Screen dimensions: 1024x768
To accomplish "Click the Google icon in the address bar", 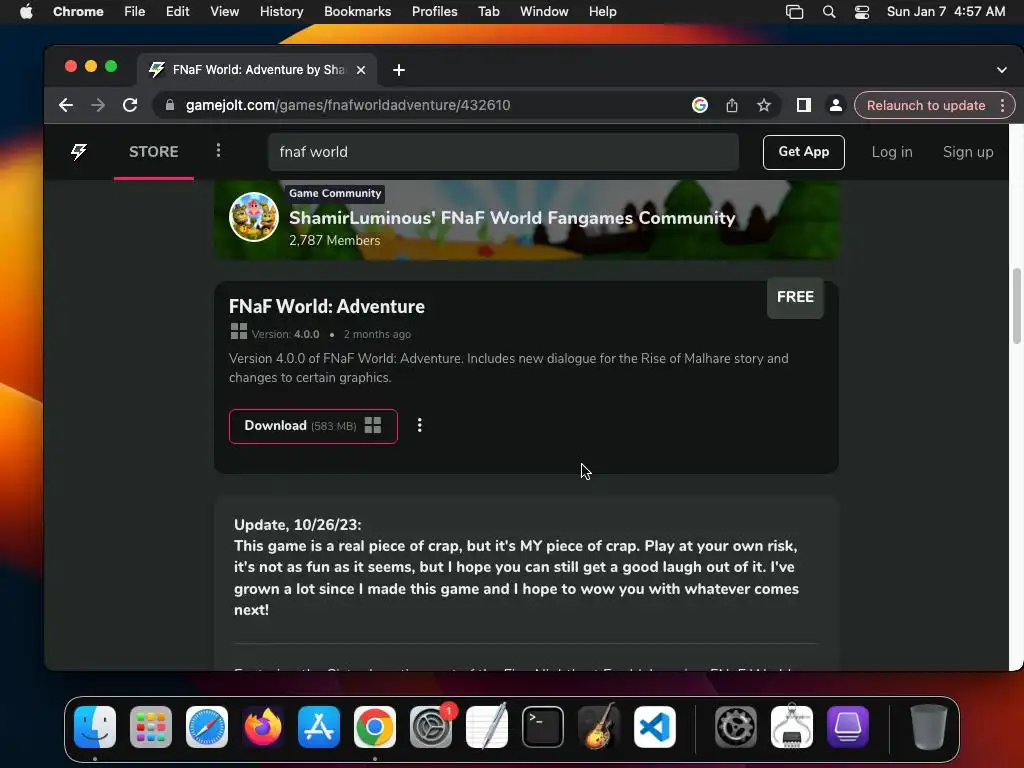I will point(699,105).
